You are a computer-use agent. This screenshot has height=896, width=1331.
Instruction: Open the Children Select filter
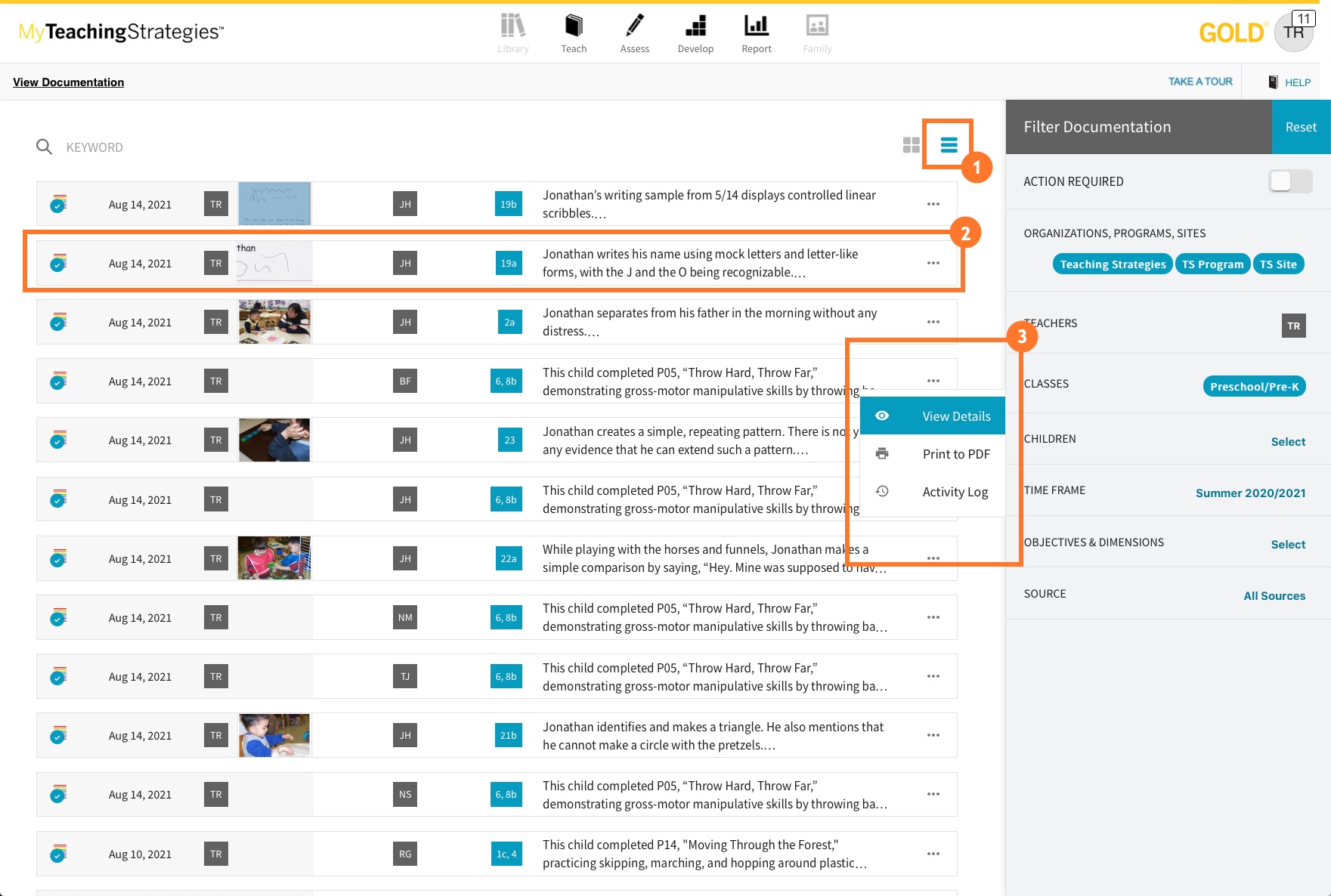[x=1288, y=441]
